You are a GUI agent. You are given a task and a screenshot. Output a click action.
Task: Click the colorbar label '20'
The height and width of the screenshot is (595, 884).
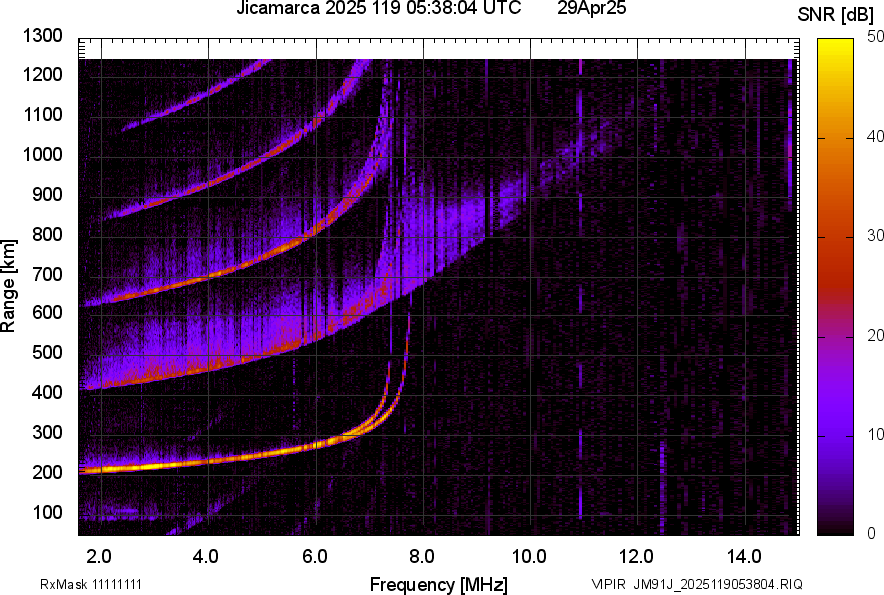click(875, 336)
